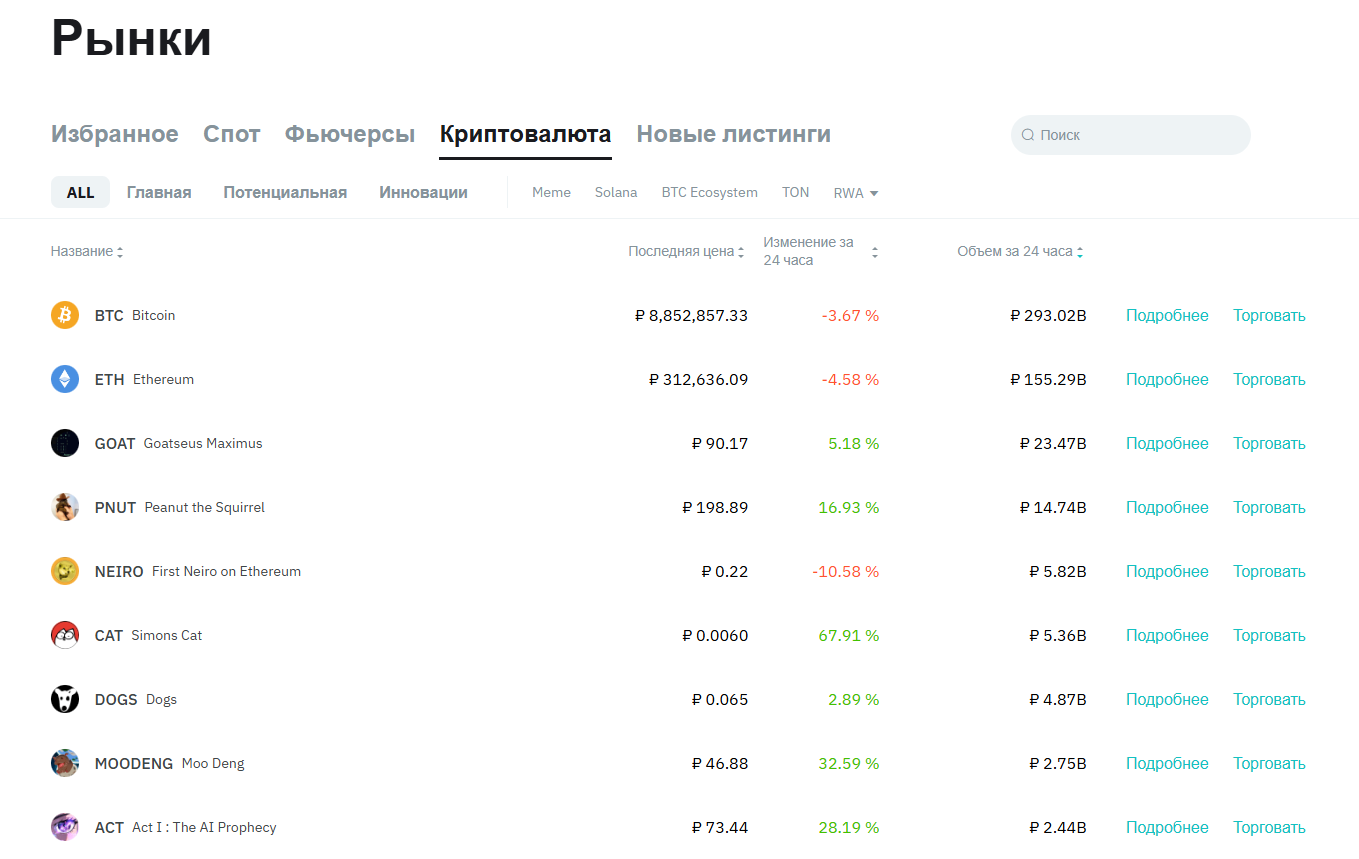The width and height of the screenshot is (1359, 859).
Task: Sort by Объем за 24 часа
Action: click(x=1020, y=252)
